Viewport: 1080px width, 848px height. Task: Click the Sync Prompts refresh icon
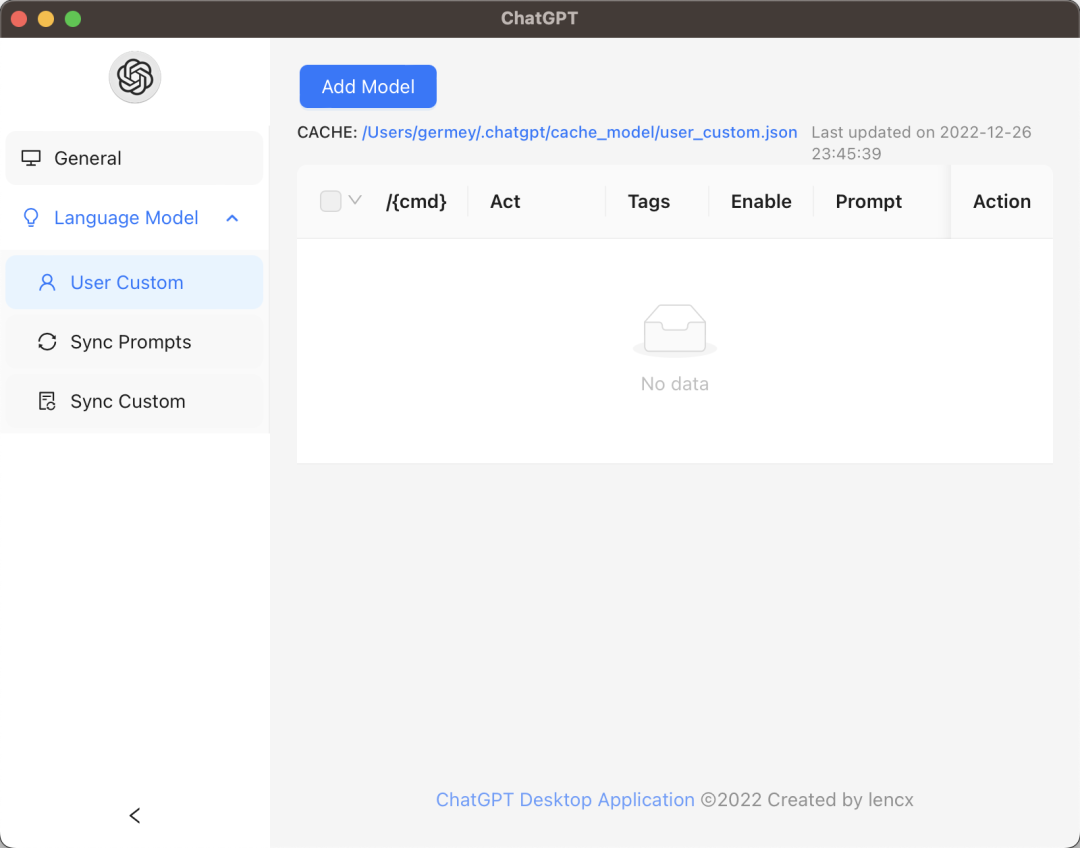point(47,342)
